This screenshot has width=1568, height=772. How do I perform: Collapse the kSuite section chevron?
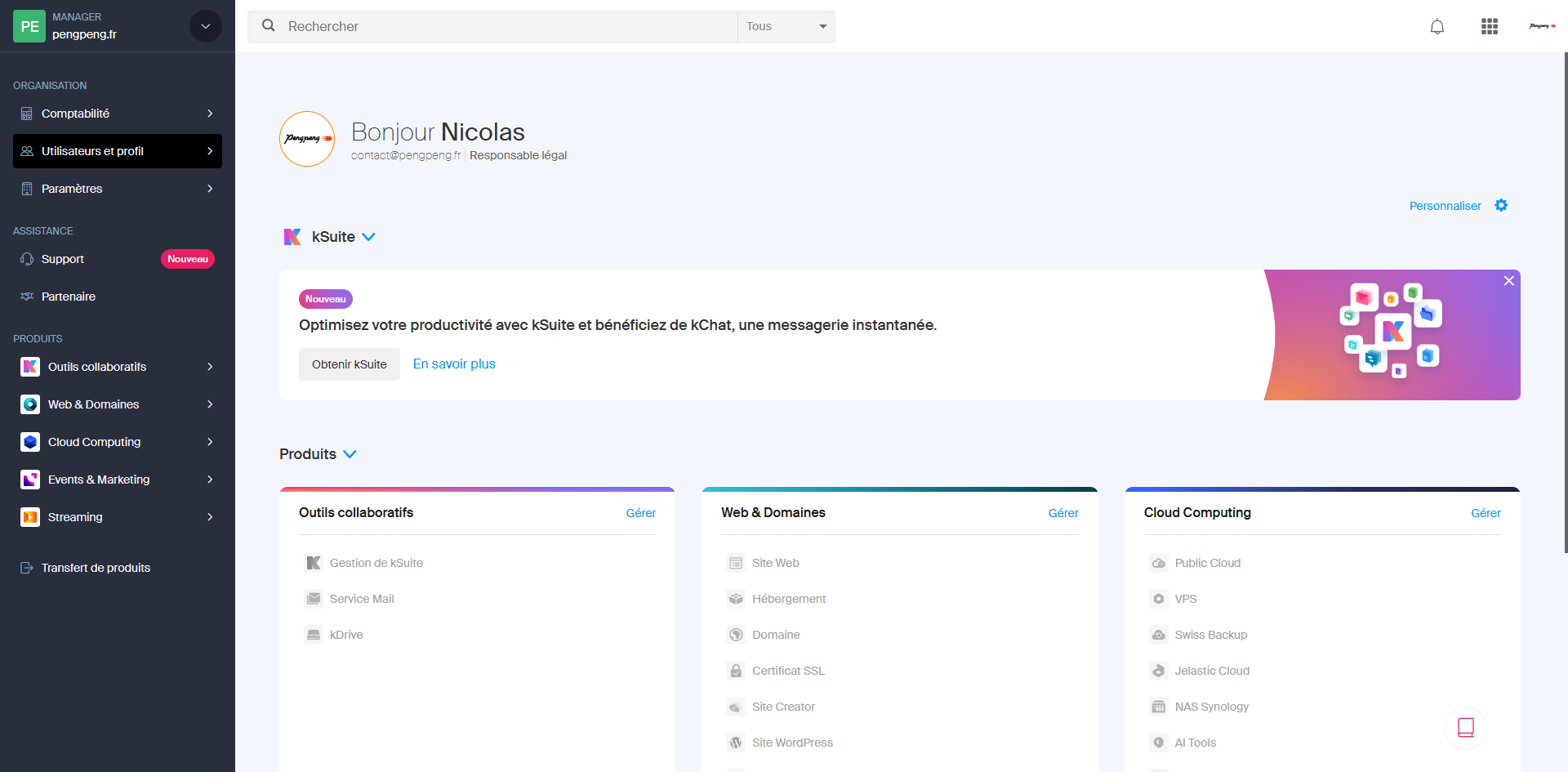click(368, 237)
